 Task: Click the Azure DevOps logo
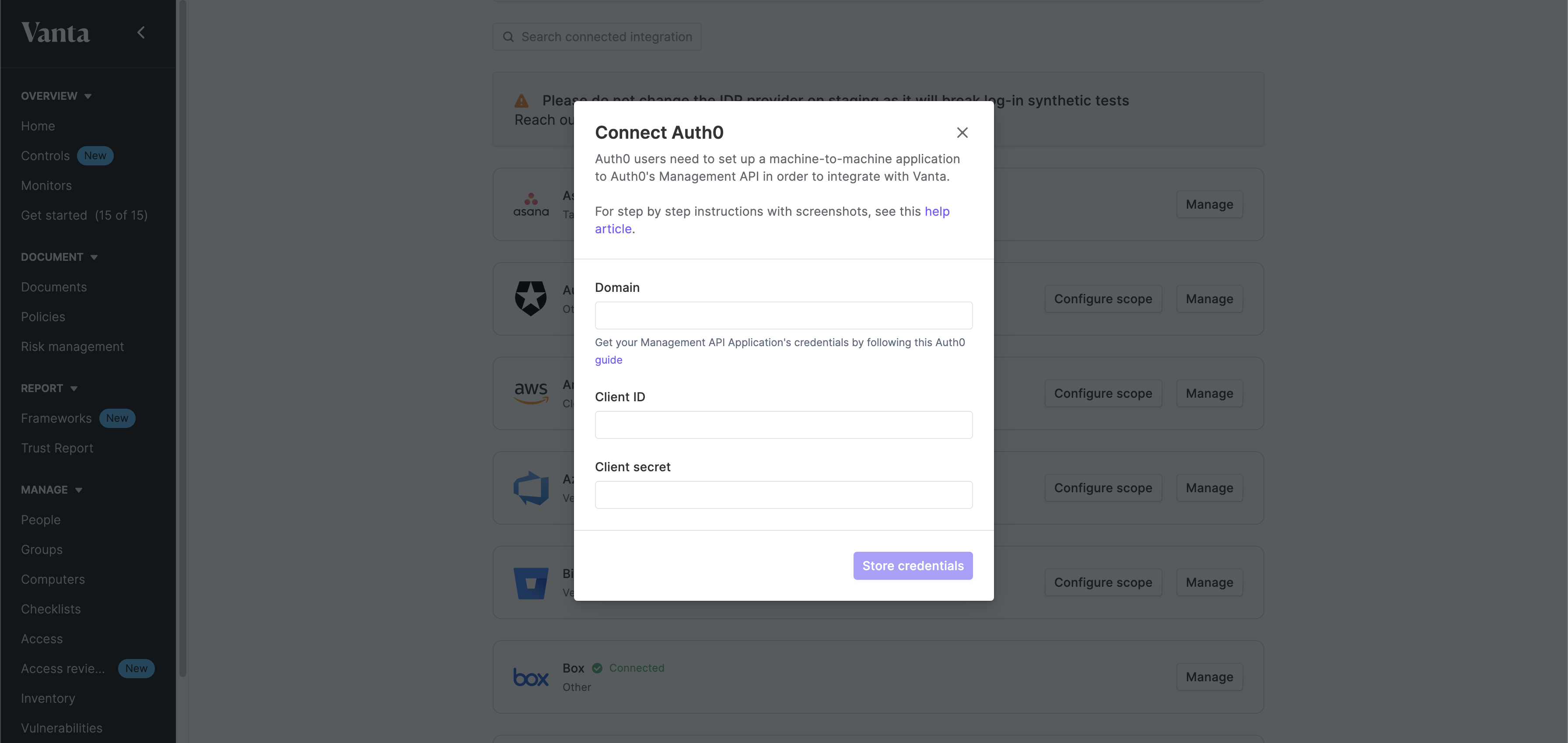531,488
